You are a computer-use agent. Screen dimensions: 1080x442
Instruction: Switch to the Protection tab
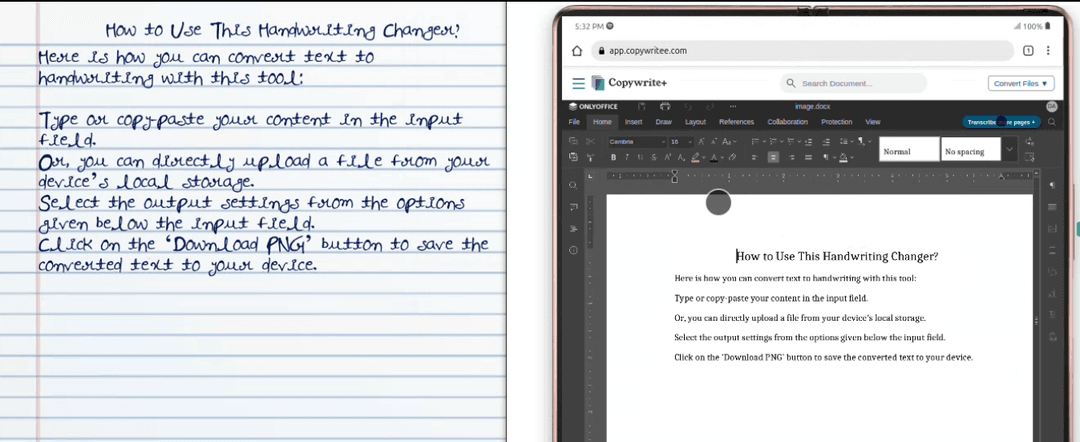[836, 122]
